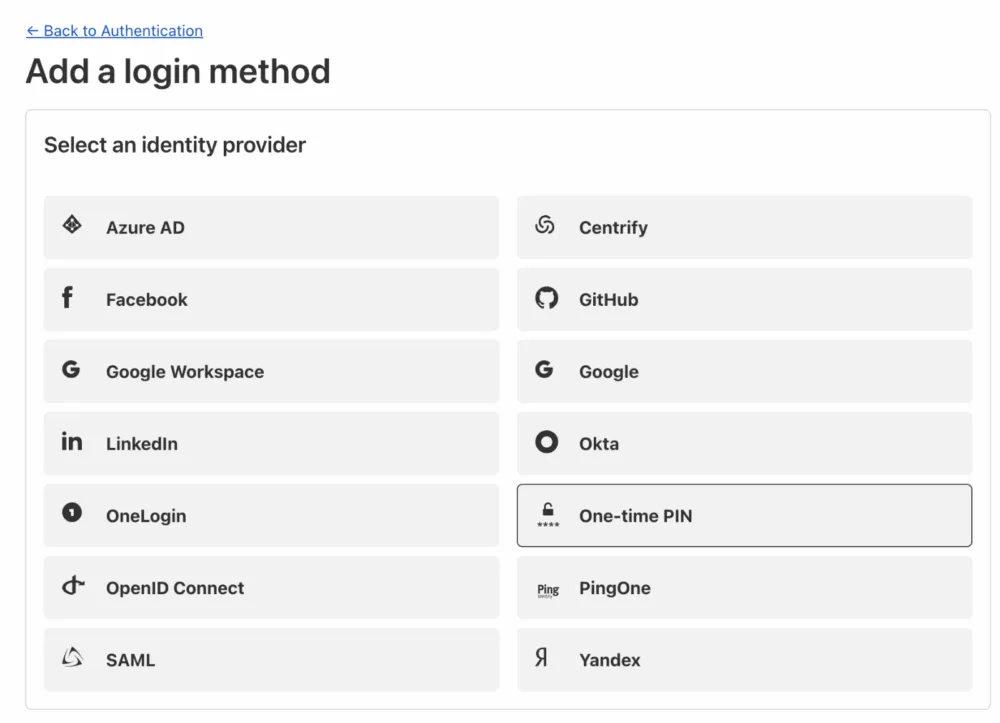The width and height of the screenshot is (1000, 723).
Task: Click the GitHub octocat icon
Action: (547, 298)
